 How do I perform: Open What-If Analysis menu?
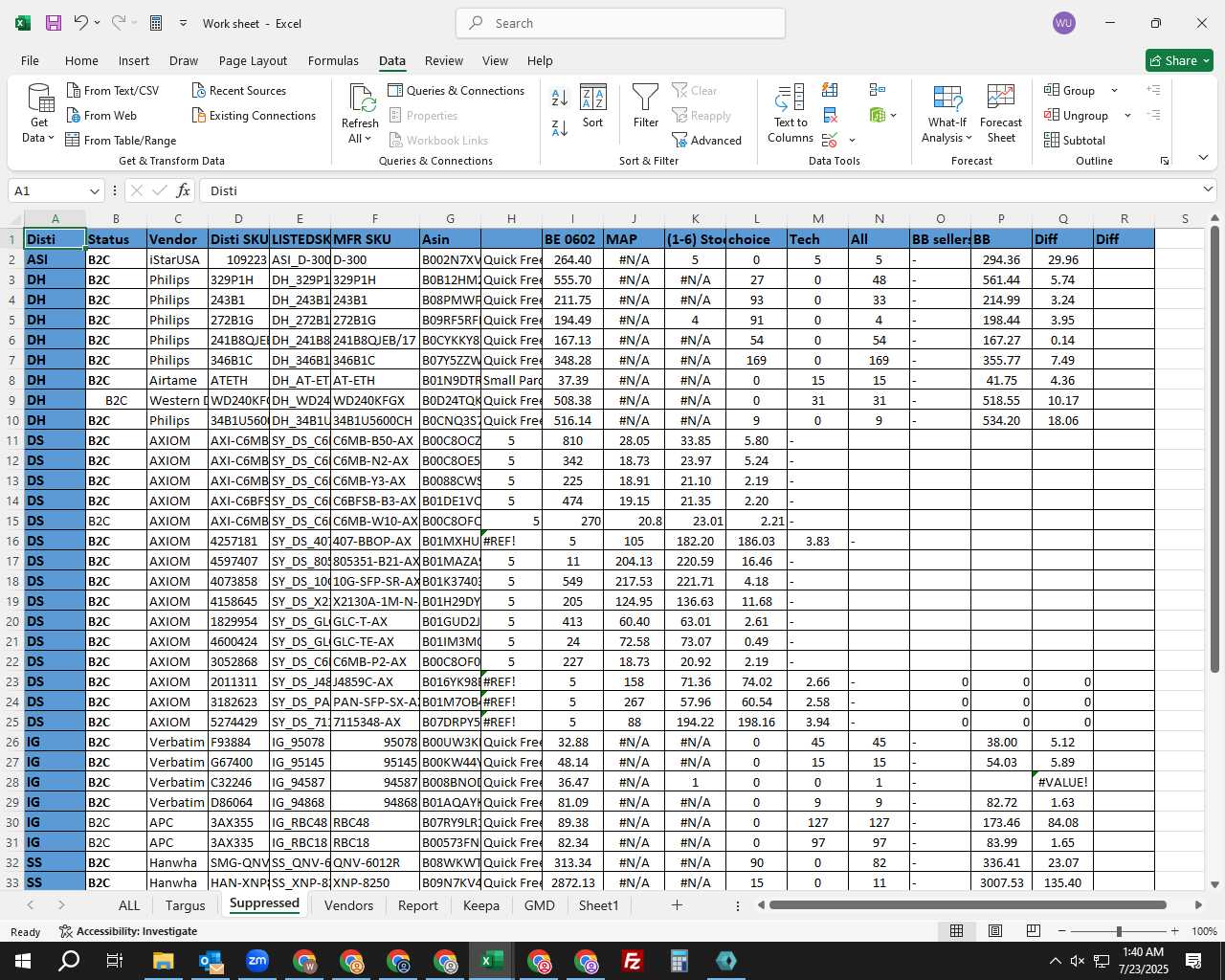(x=947, y=114)
